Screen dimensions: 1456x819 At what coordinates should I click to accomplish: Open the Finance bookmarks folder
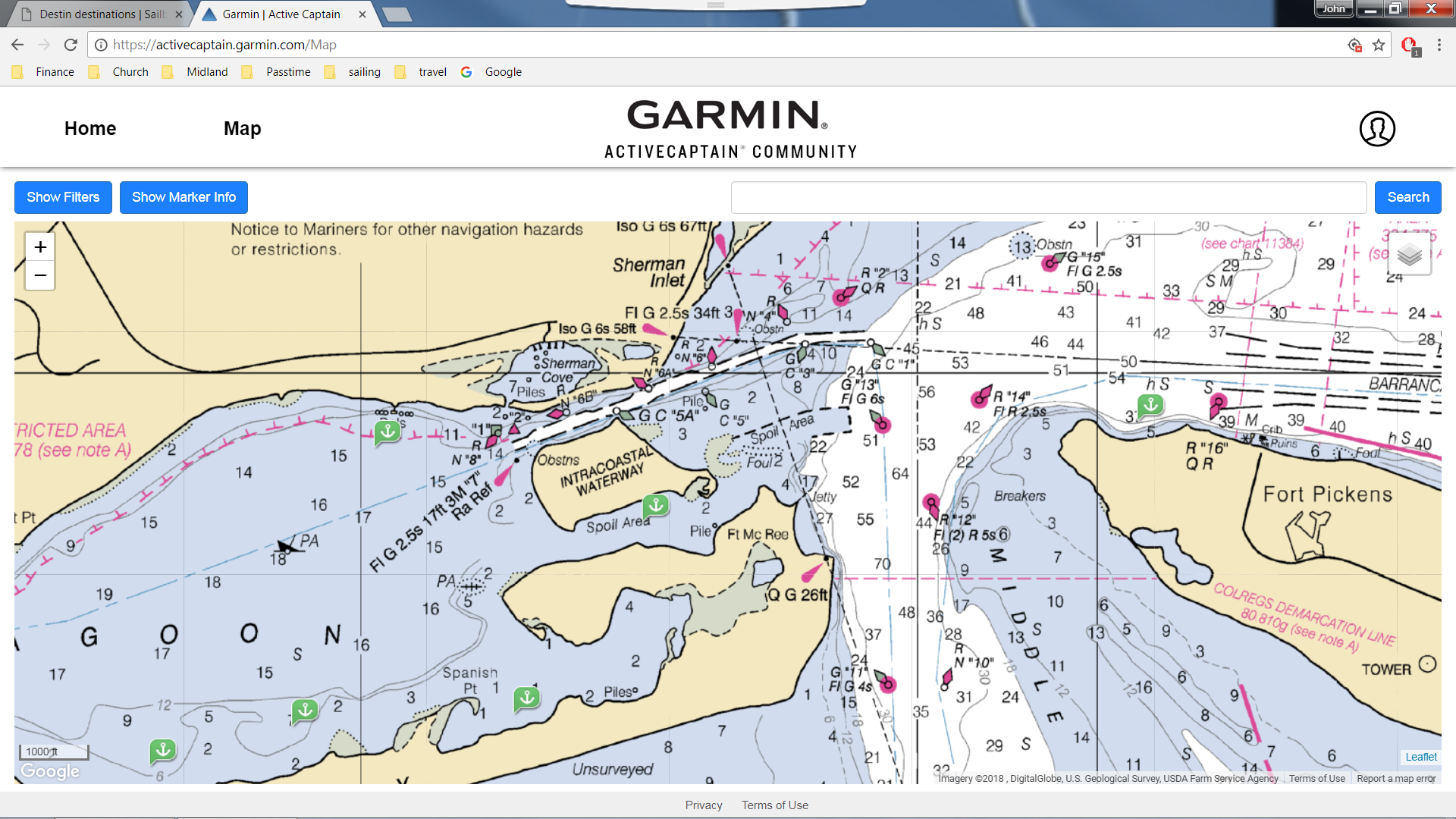(x=44, y=72)
